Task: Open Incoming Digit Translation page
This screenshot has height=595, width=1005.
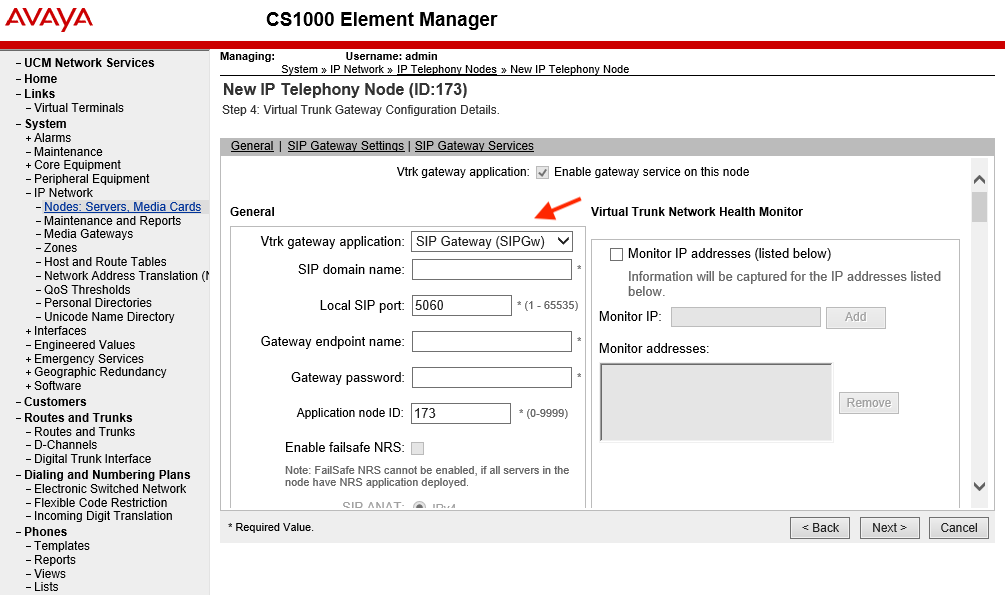Action: point(103,516)
